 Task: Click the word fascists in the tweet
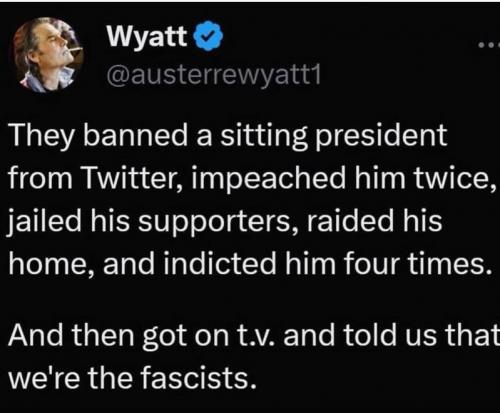click(x=199, y=378)
